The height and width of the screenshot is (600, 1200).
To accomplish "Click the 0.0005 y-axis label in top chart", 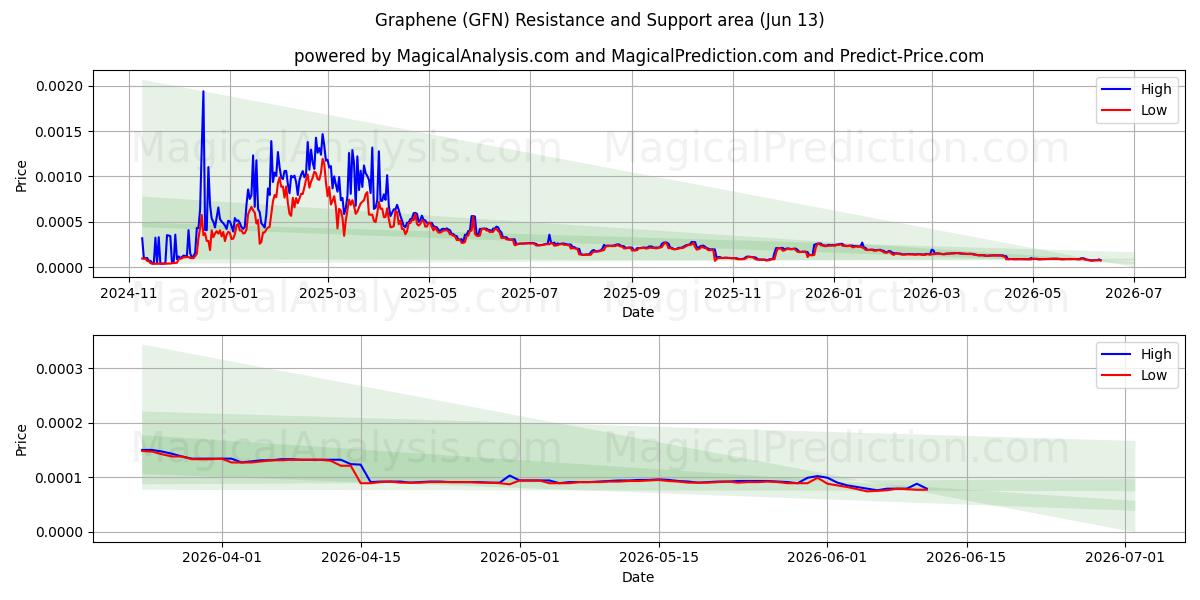I will tap(60, 222).
